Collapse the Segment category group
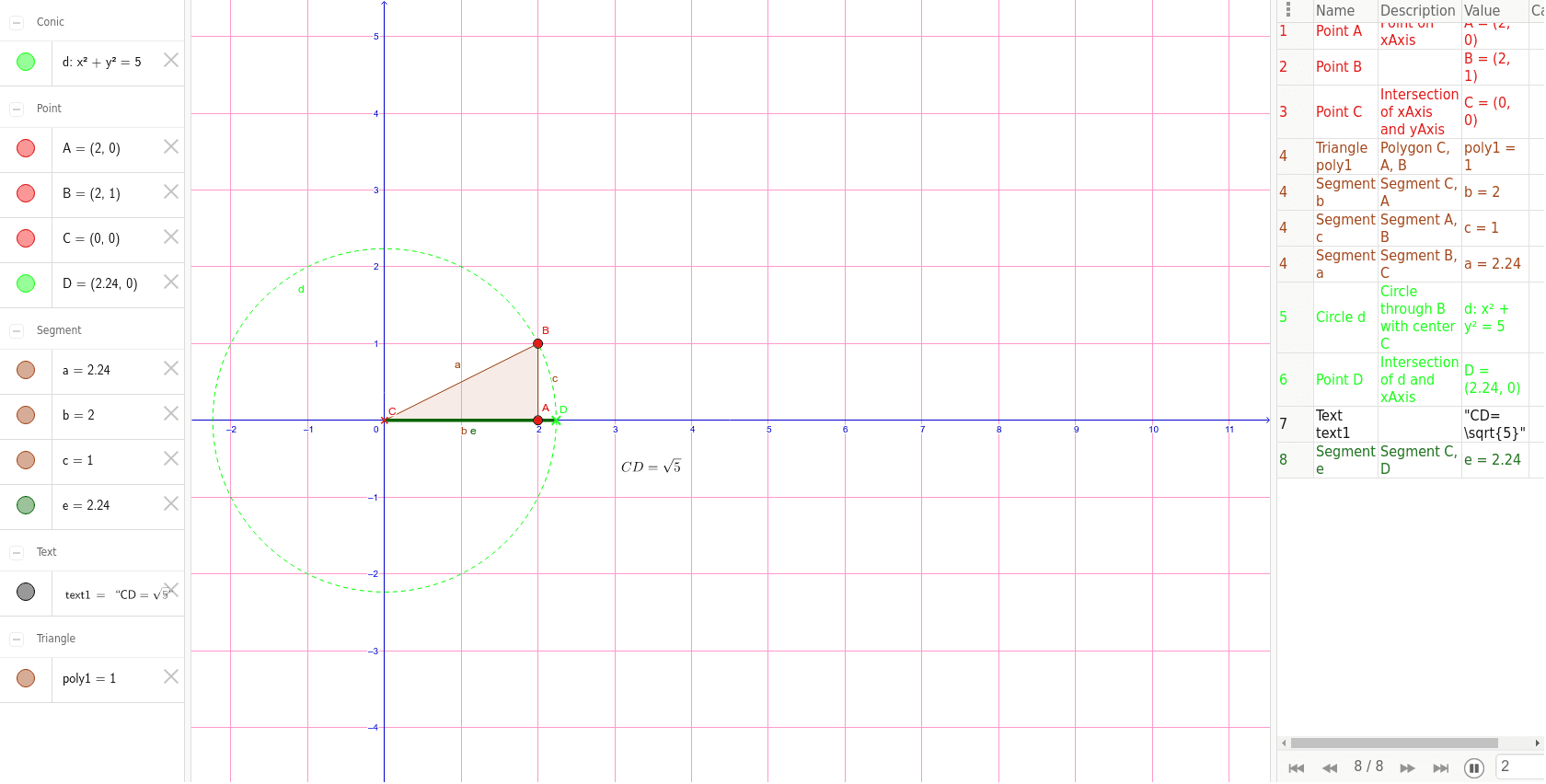The height and width of the screenshot is (784, 1546). [x=17, y=330]
